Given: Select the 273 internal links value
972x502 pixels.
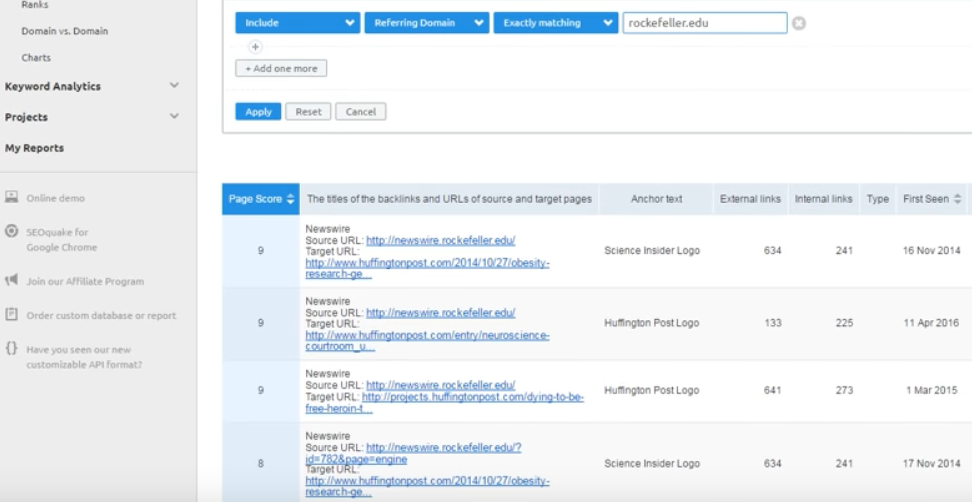Looking at the screenshot, I should (844, 390).
